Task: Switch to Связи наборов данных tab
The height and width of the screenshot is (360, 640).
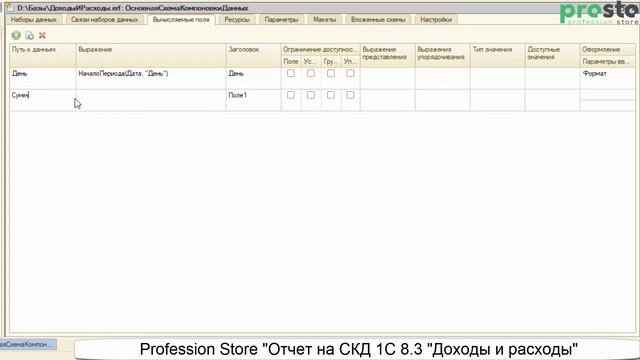Action: (104, 20)
